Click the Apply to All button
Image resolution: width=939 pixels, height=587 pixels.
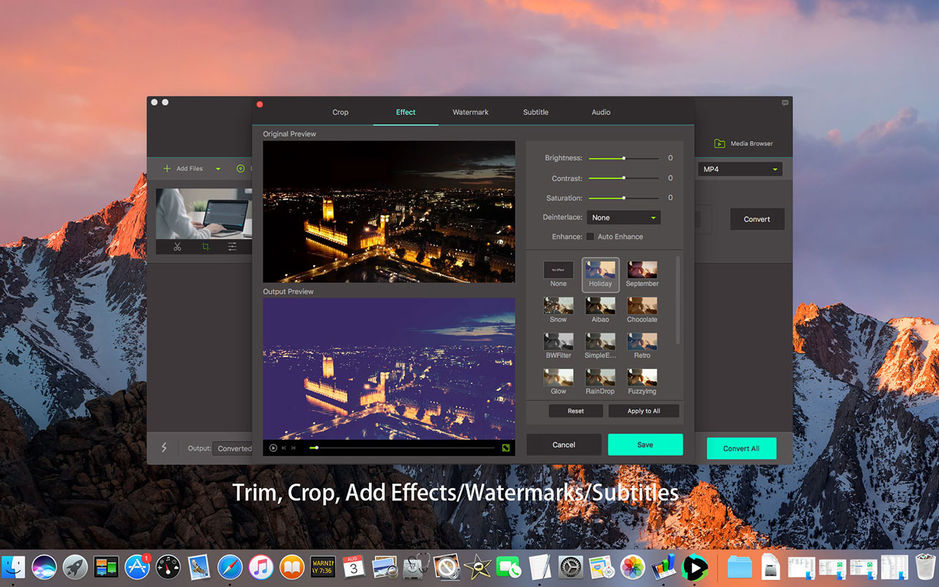pyautogui.click(x=644, y=410)
